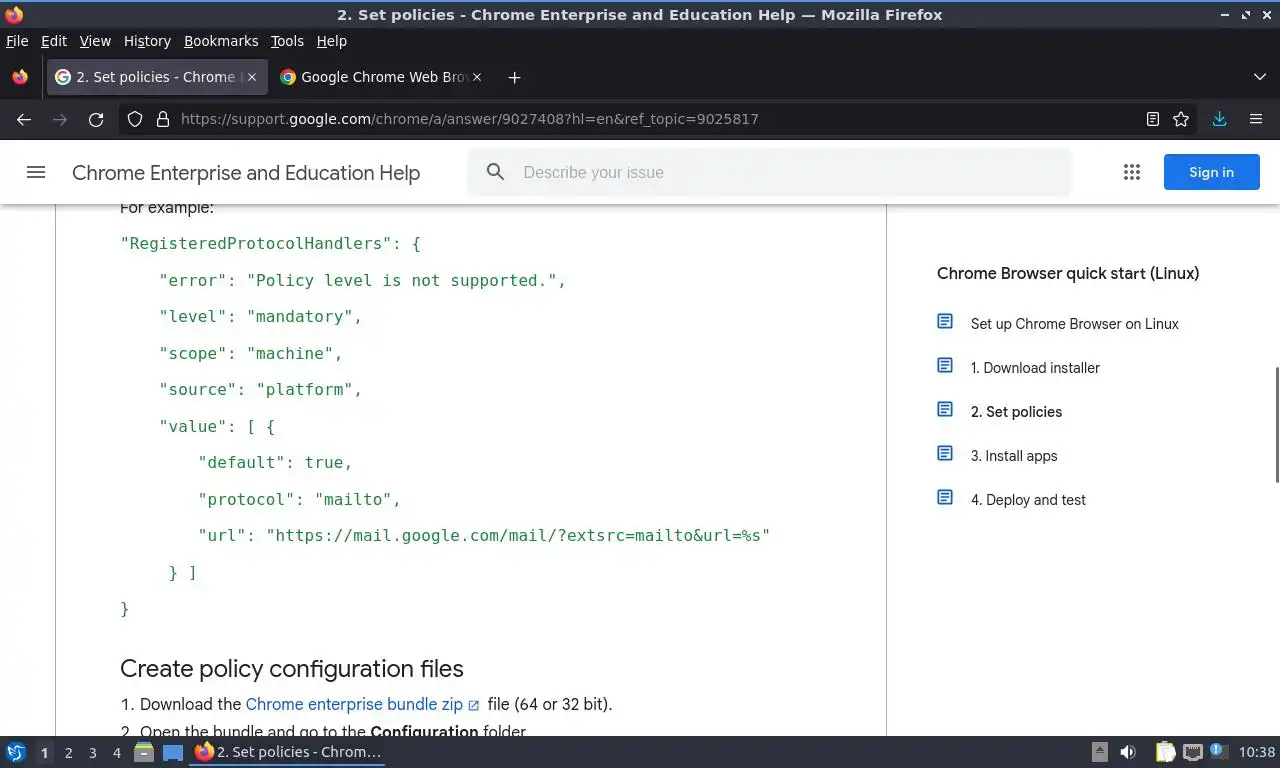The width and height of the screenshot is (1280, 768).
Task: Switch to Google Chrome Web Browser tab
Action: click(x=381, y=77)
